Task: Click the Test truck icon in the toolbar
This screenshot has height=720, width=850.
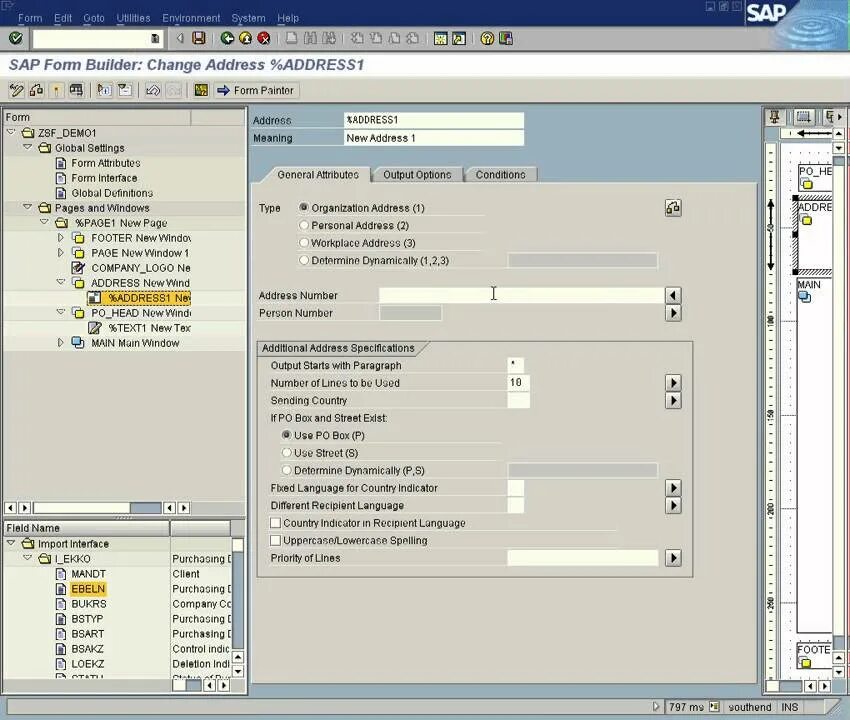Action: point(76,90)
